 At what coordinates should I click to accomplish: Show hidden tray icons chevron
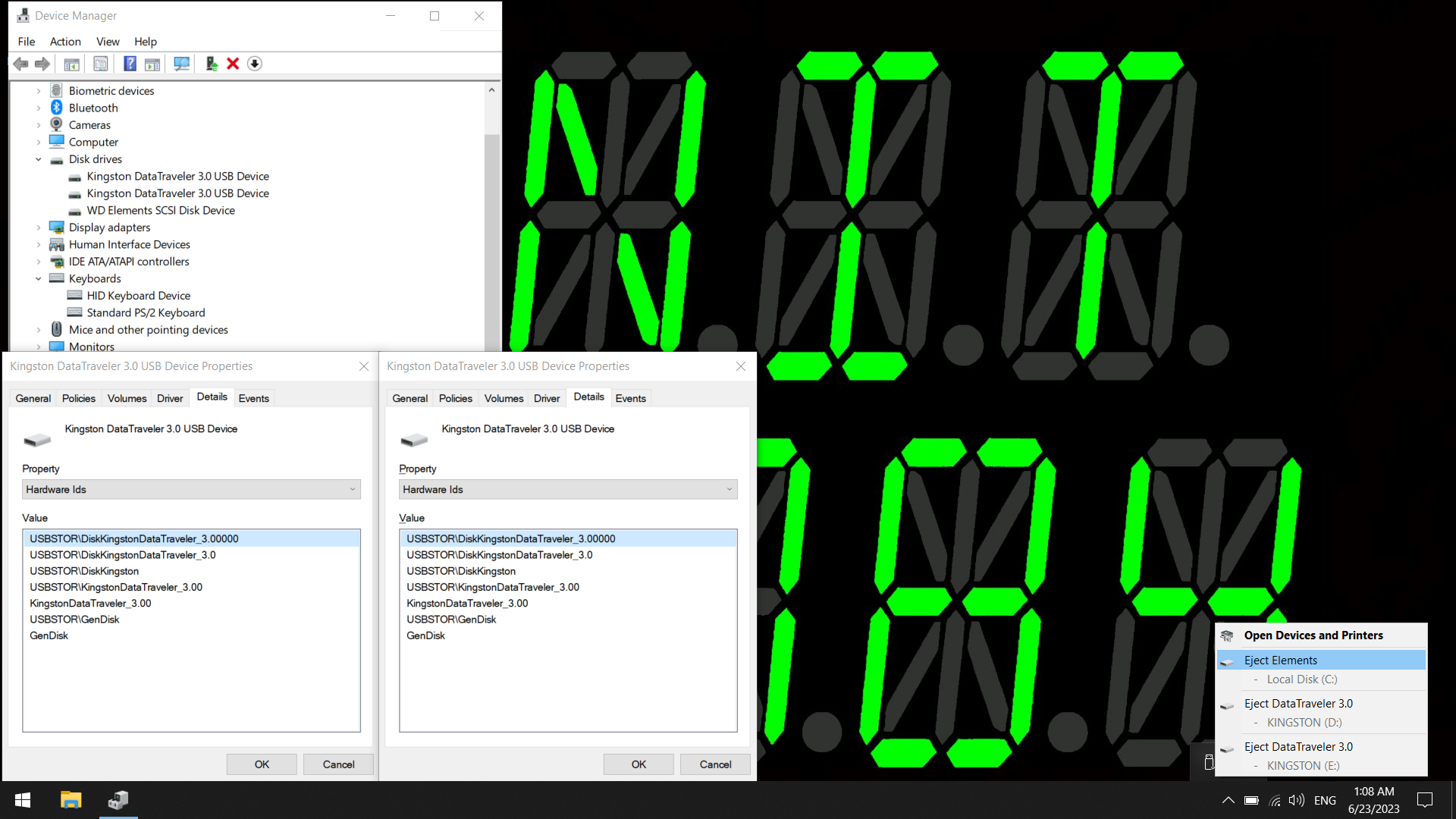click(1228, 801)
